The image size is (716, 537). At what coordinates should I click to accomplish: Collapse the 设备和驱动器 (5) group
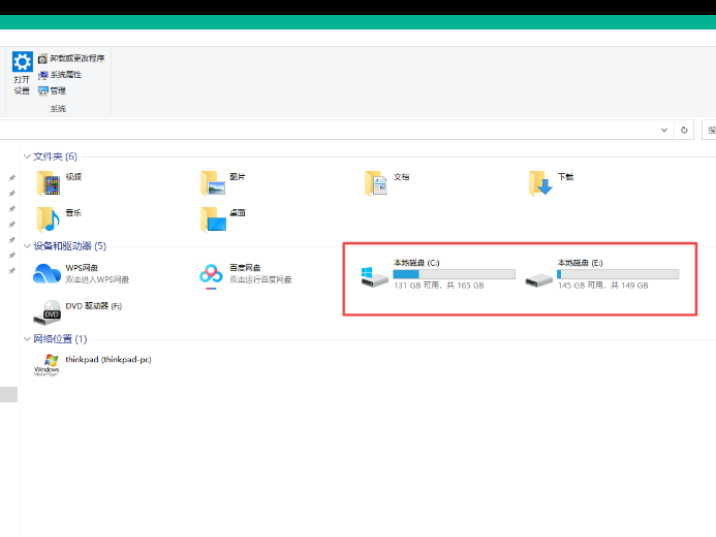coord(27,246)
